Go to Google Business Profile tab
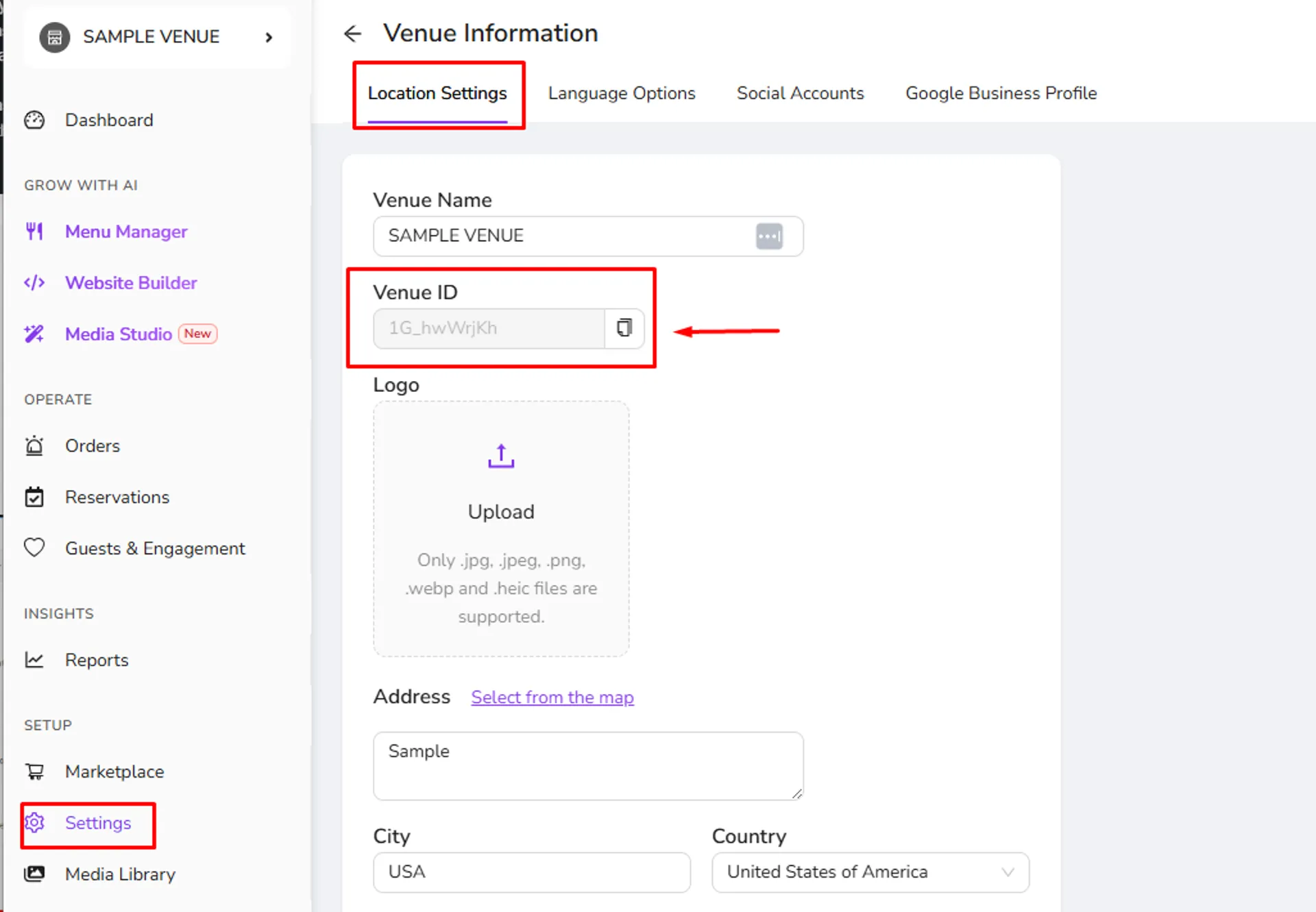 [x=1001, y=93]
